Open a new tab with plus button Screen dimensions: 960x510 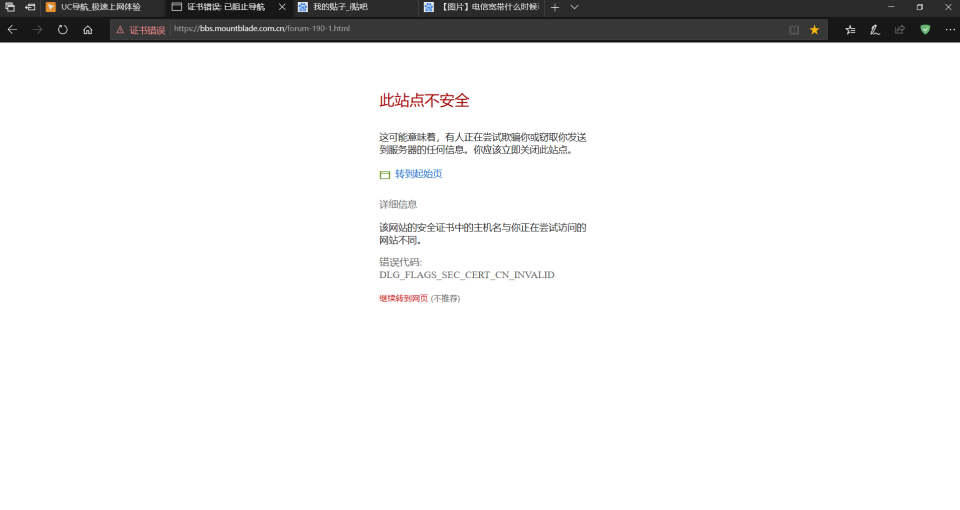pos(555,7)
